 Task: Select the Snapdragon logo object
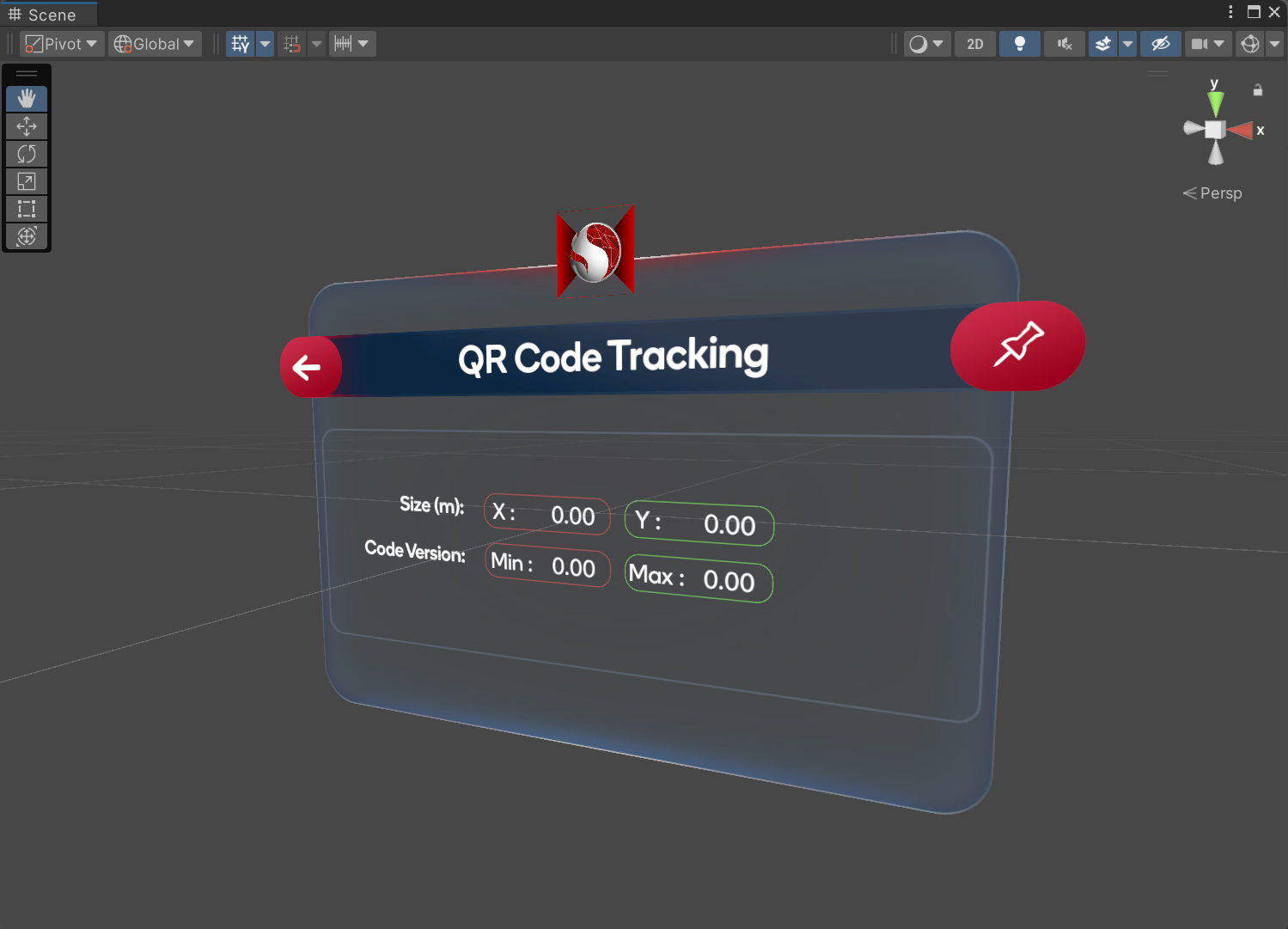[x=595, y=251]
